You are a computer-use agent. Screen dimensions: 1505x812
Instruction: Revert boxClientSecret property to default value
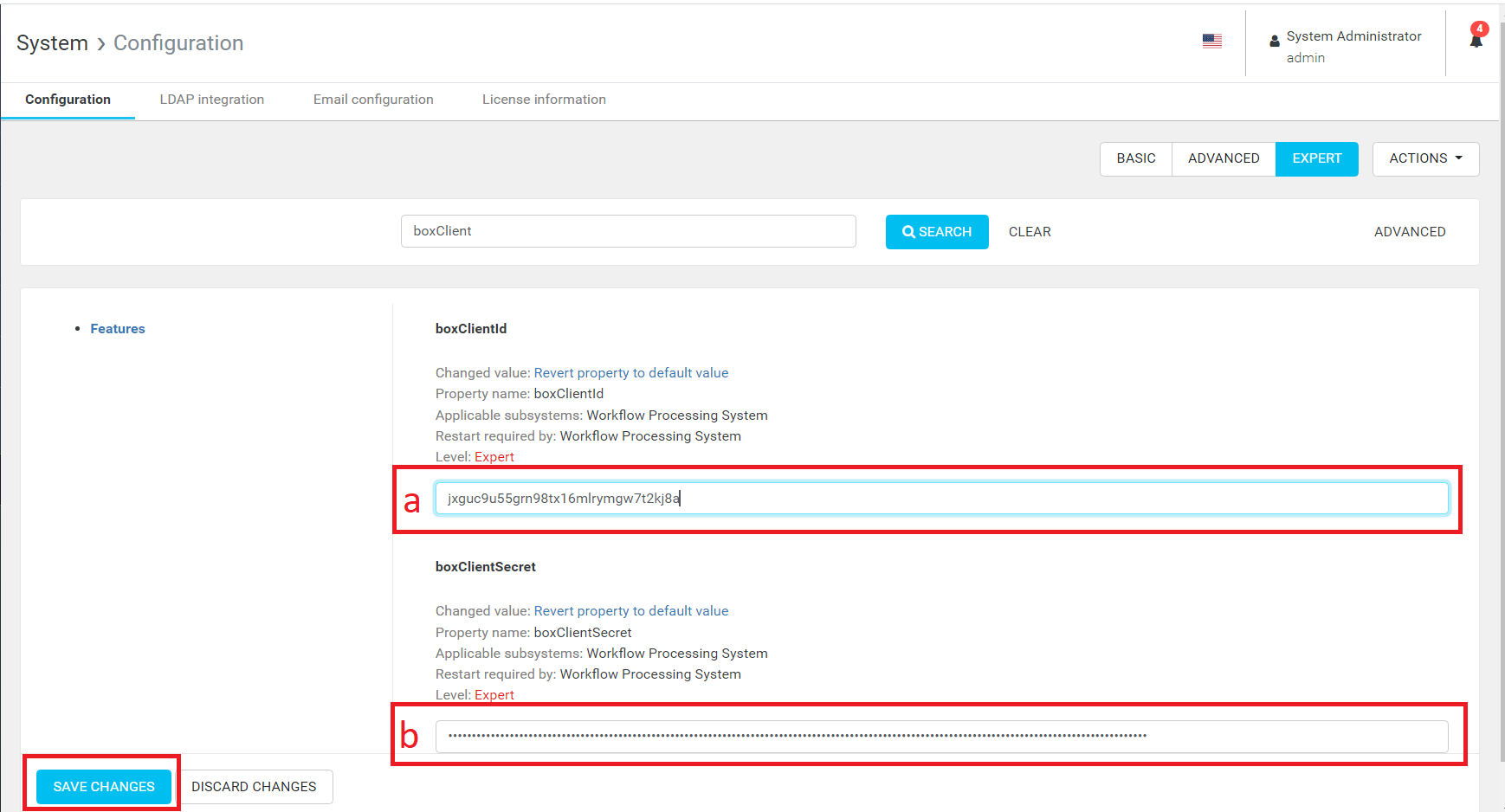[x=630, y=611]
